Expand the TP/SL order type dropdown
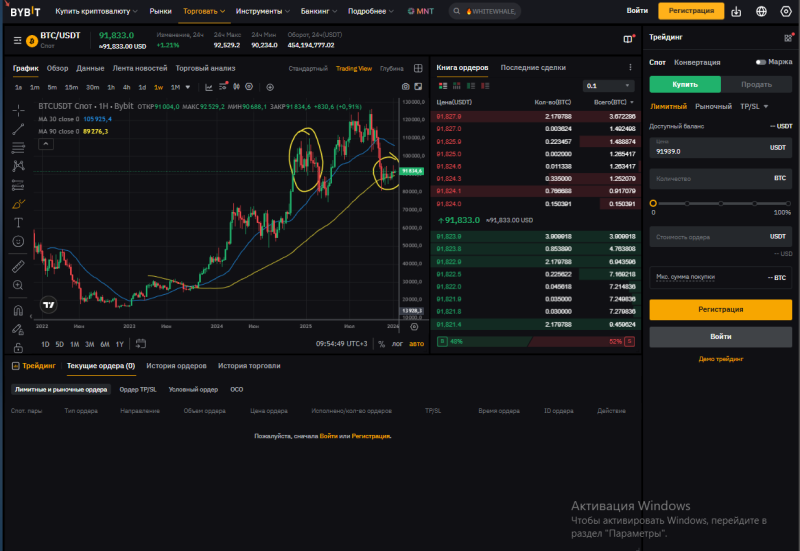The width and height of the screenshot is (800, 551). [x=754, y=106]
